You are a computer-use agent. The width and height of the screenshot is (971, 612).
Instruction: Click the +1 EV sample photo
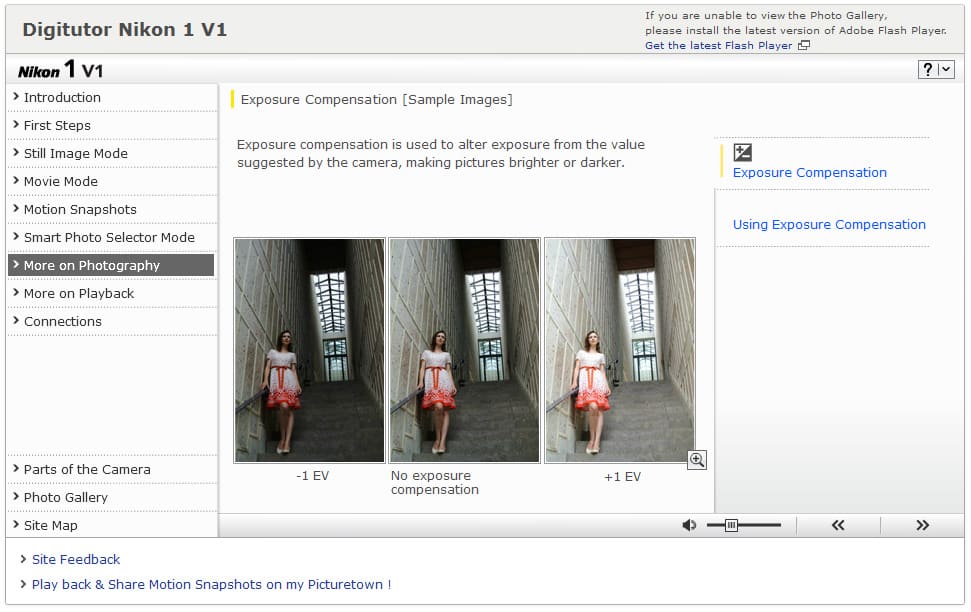[619, 350]
